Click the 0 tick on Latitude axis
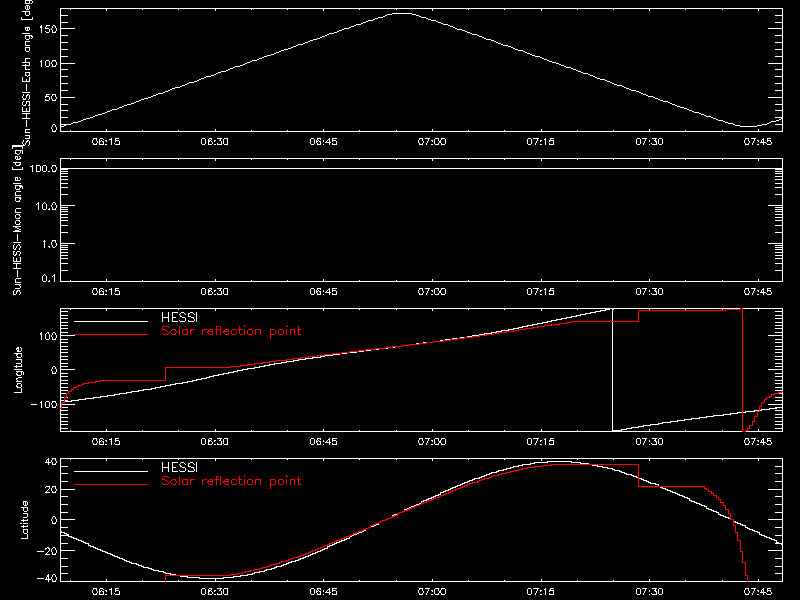The image size is (800, 600). pos(54,520)
